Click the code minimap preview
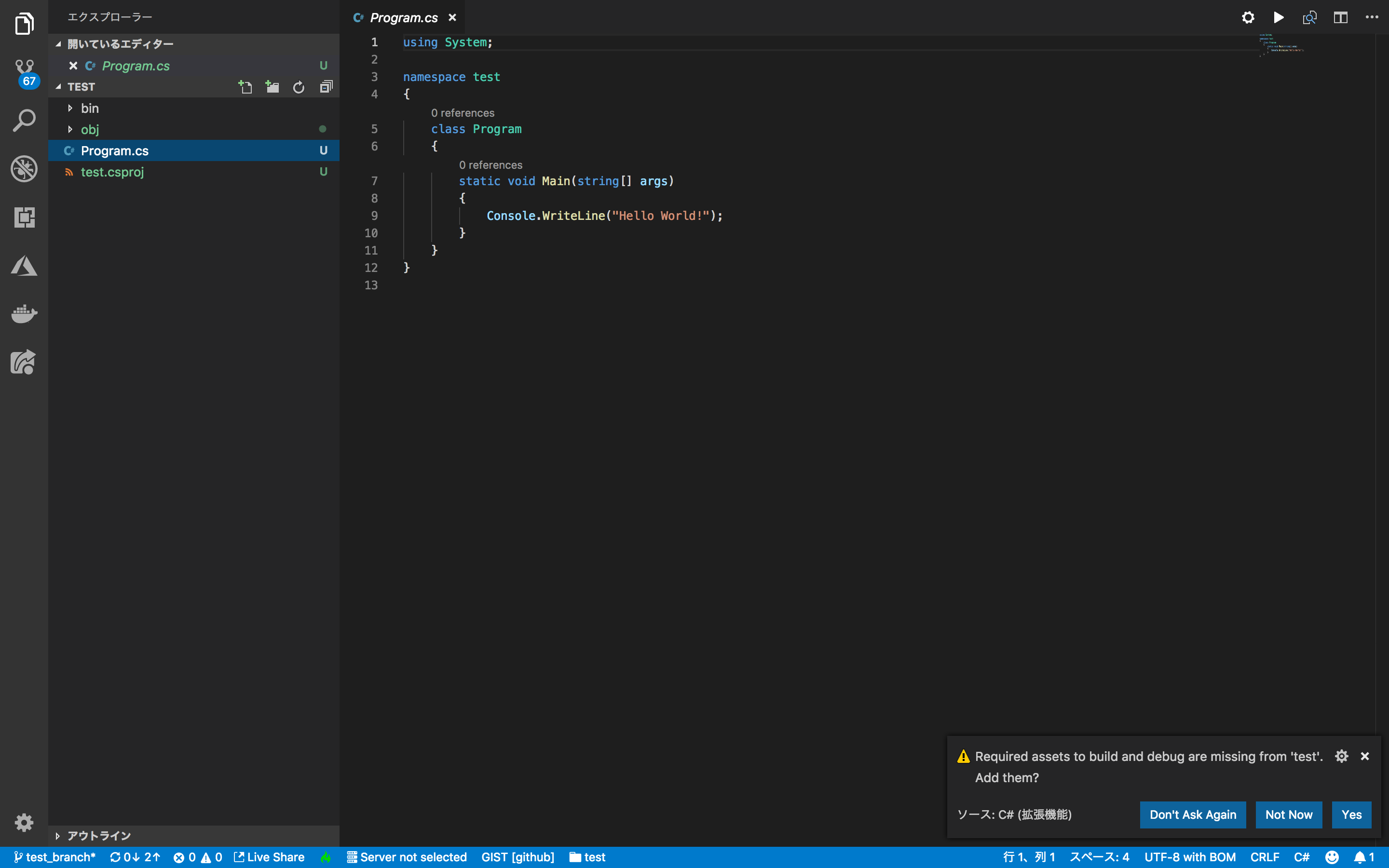 1281,45
